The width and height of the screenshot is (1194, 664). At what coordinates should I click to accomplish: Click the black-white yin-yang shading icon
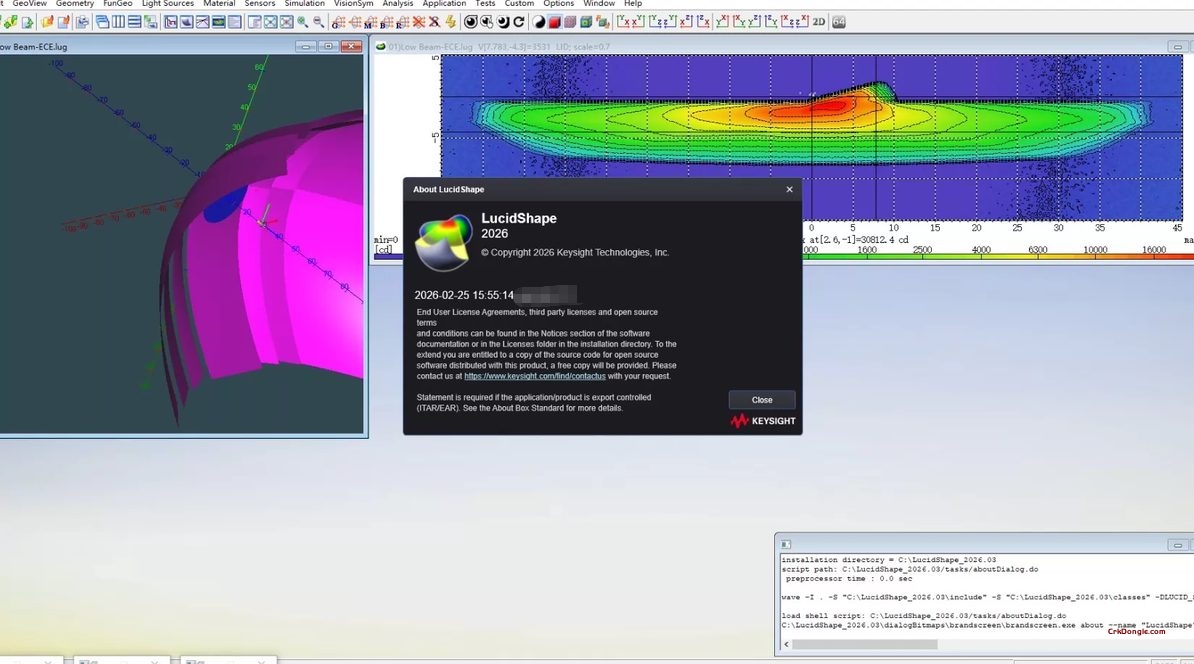tap(539, 22)
